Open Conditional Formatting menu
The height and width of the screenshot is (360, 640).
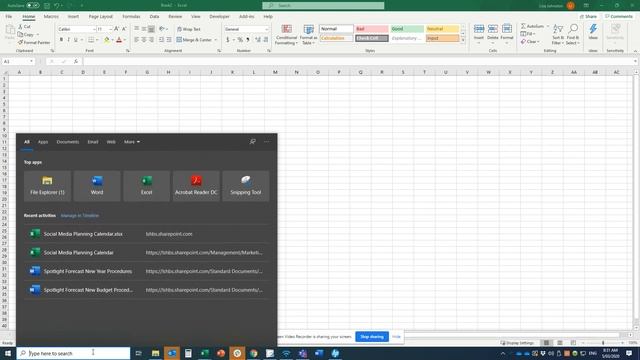[x=286, y=35]
